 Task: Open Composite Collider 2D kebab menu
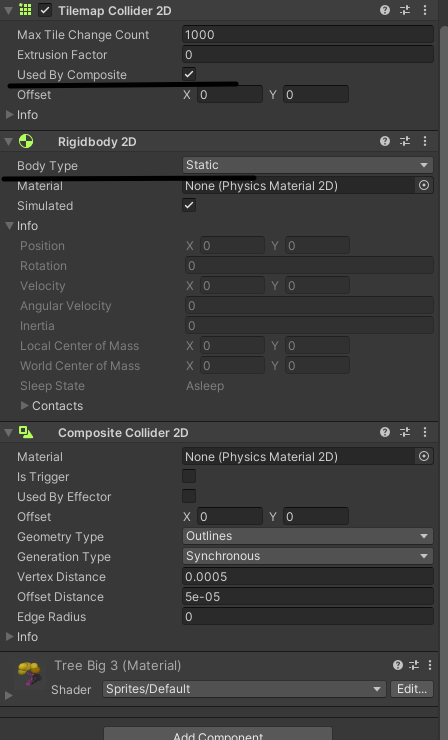click(425, 432)
